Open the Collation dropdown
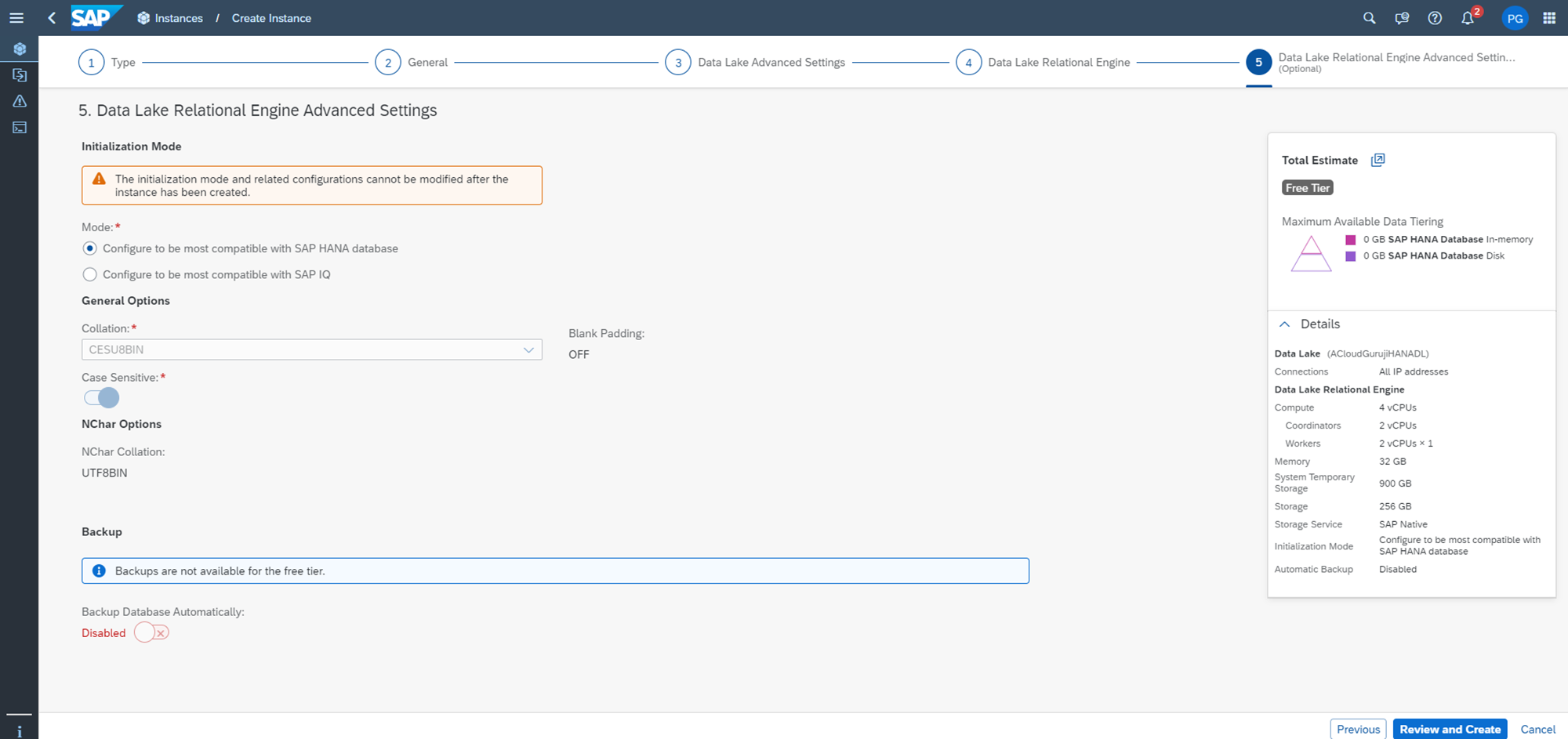Screen dimensions: 1568x739 (x=311, y=350)
